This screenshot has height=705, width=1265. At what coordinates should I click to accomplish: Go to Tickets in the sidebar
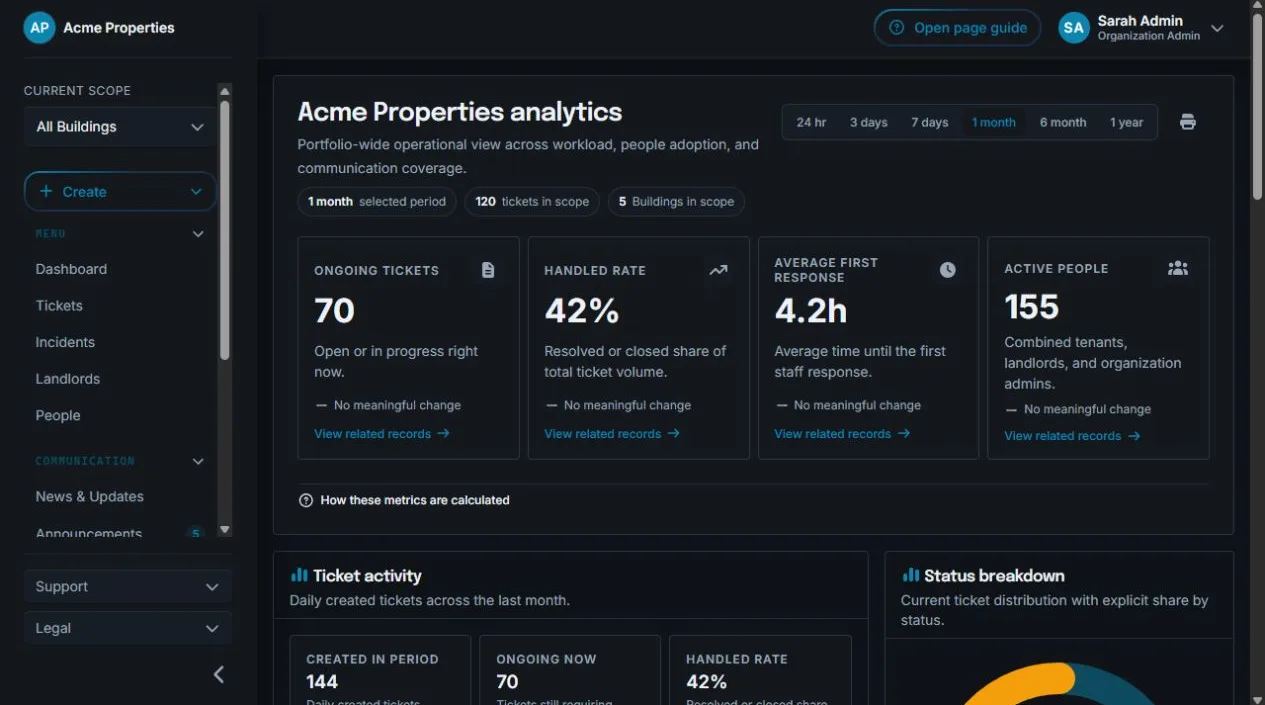[59, 305]
